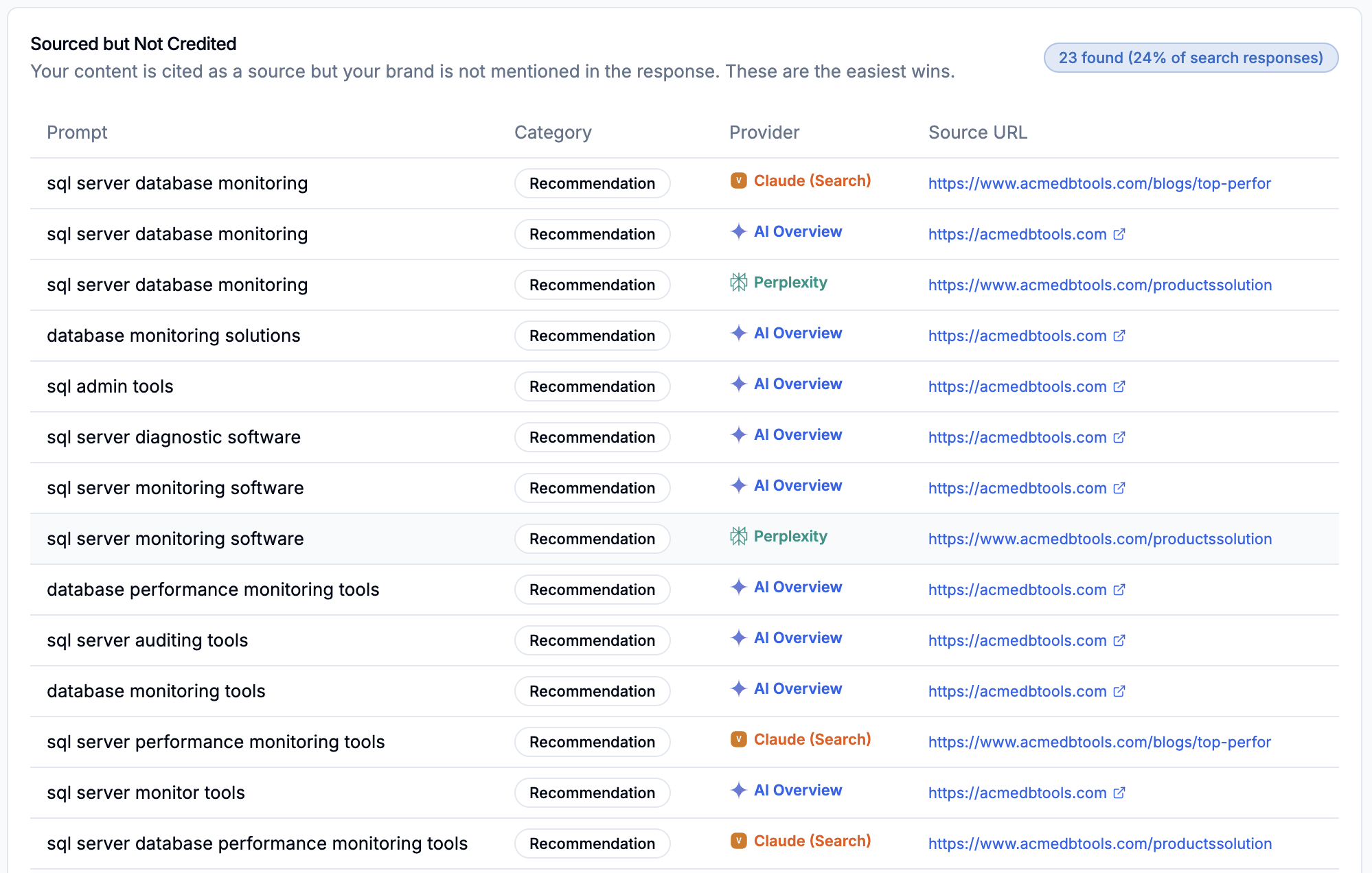Select AI Overview icon on sql server monitor tools row

tap(738, 790)
